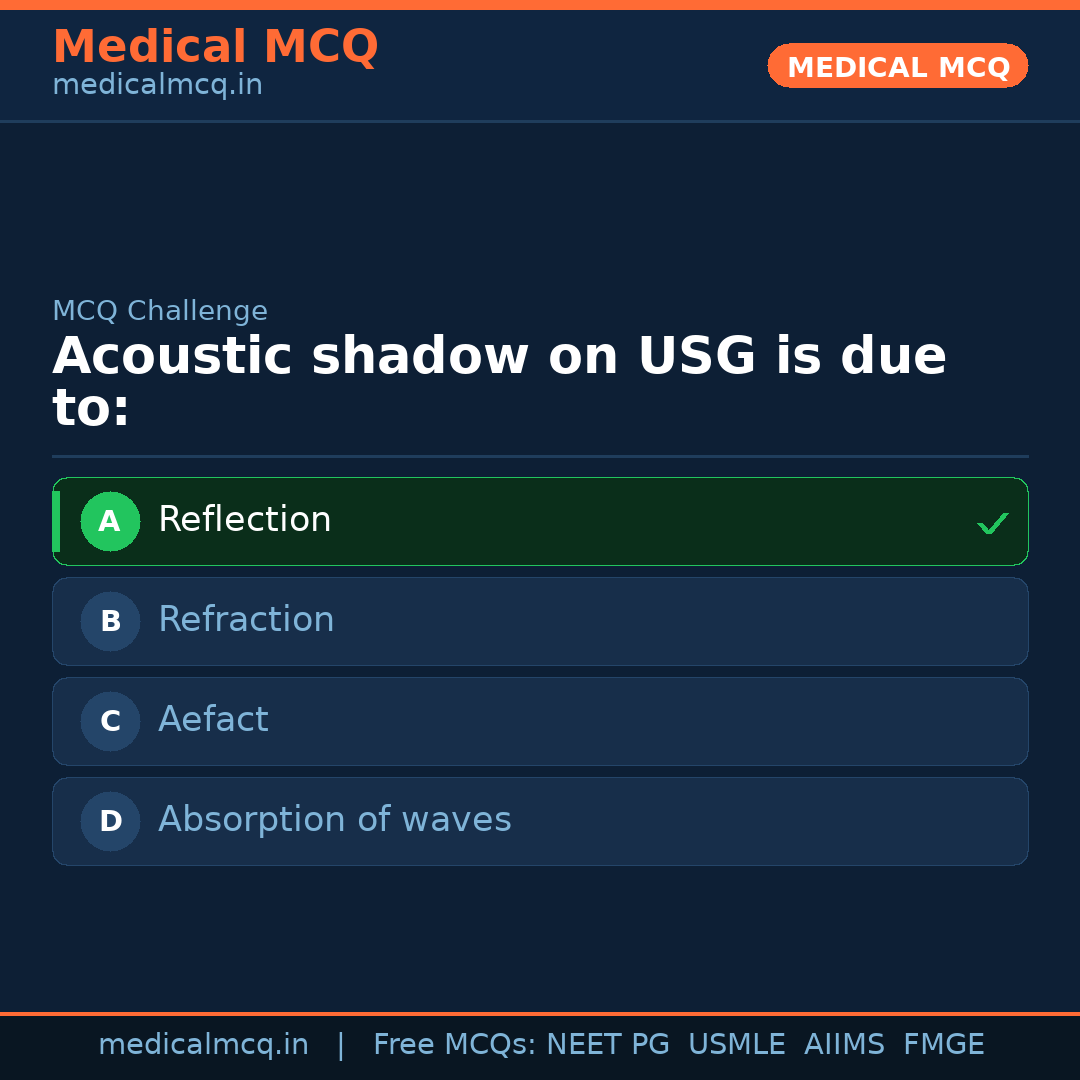1080x1080 pixels.
Task: Select the Absorption of waves option
Action: (x=540, y=821)
